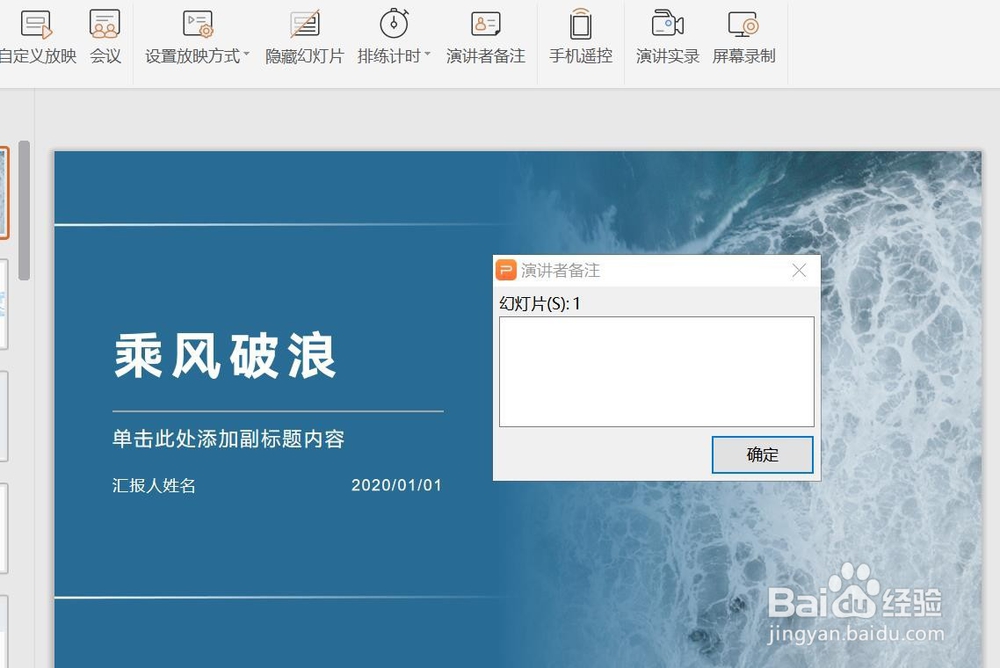Expand the 排练计时 dropdown arrow

click(428, 54)
